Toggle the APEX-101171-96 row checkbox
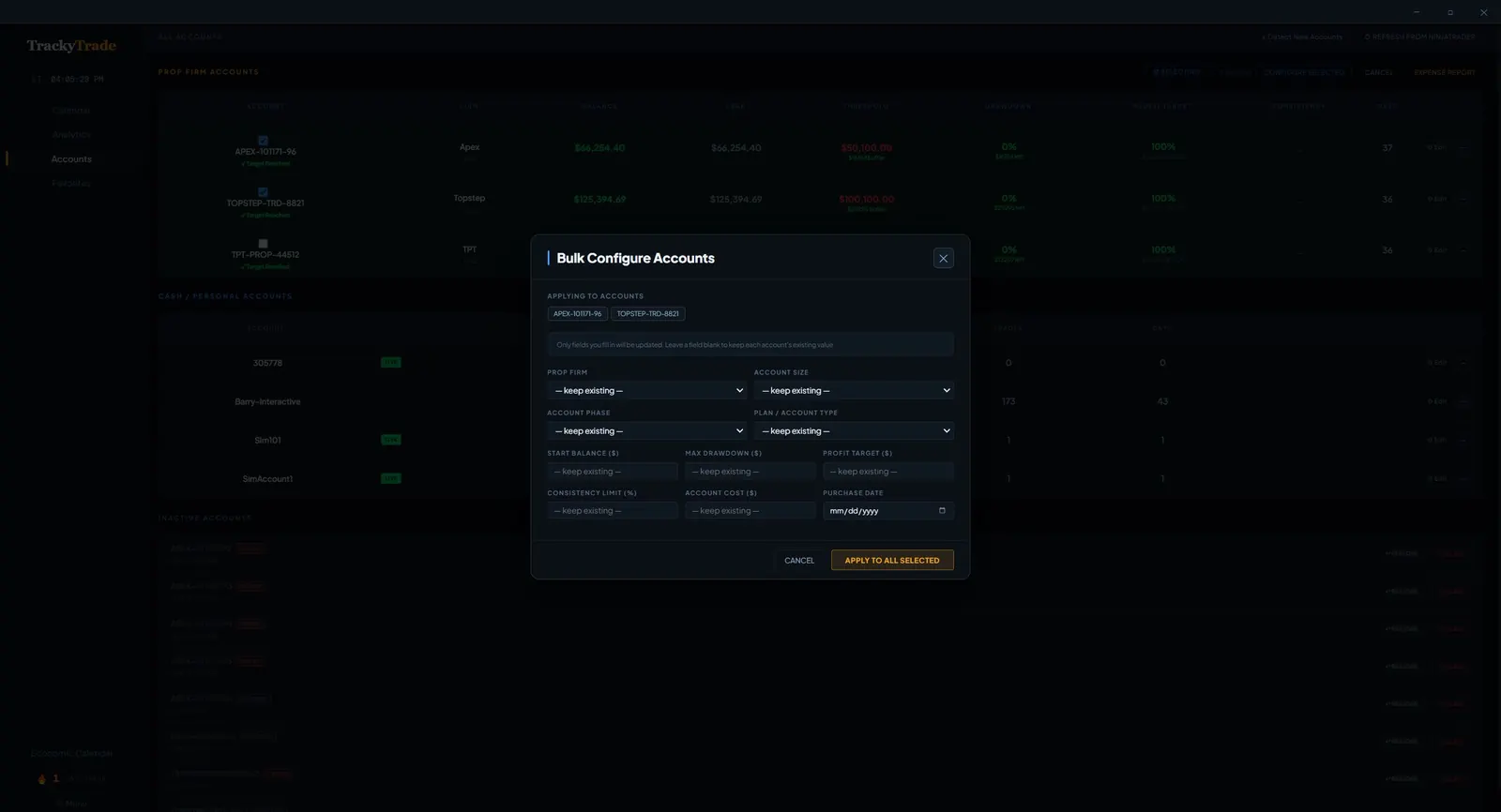The width and height of the screenshot is (1501, 812). pyautogui.click(x=263, y=141)
